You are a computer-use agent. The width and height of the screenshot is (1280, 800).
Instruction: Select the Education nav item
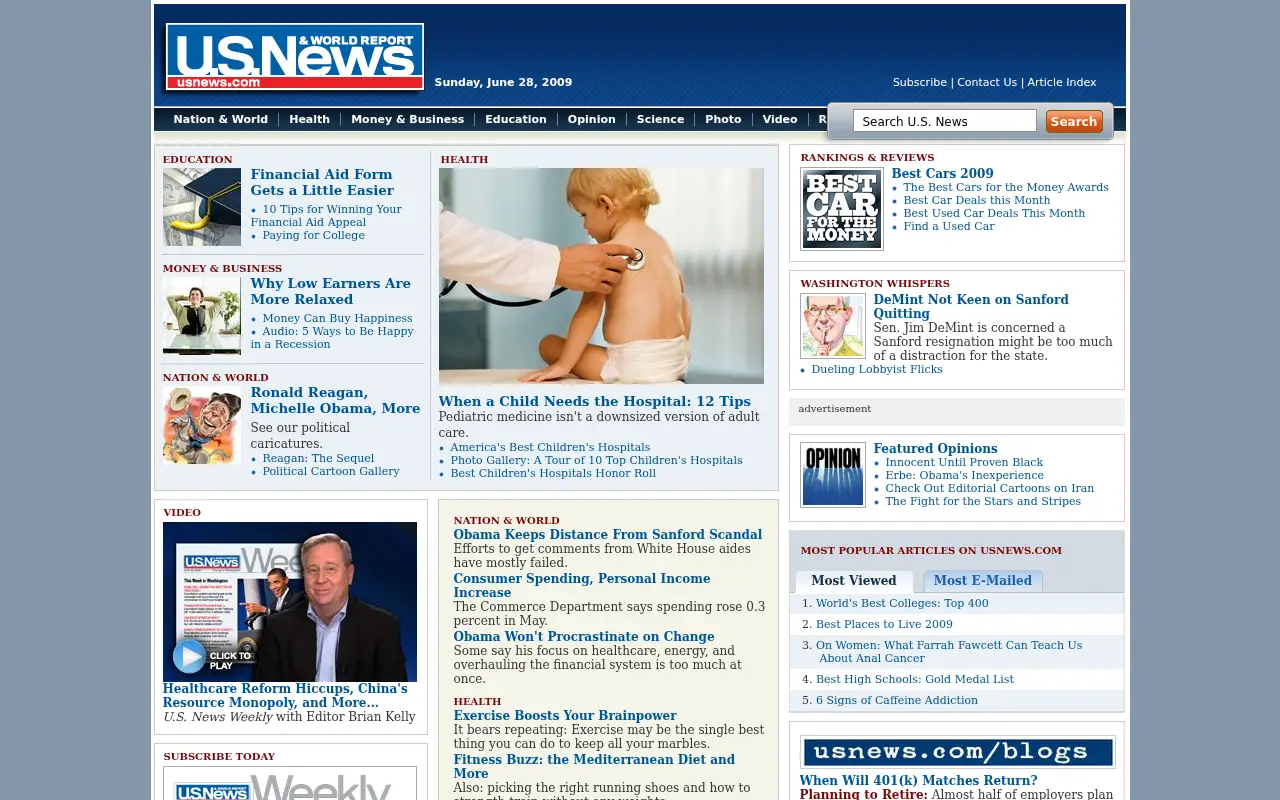(516, 119)
